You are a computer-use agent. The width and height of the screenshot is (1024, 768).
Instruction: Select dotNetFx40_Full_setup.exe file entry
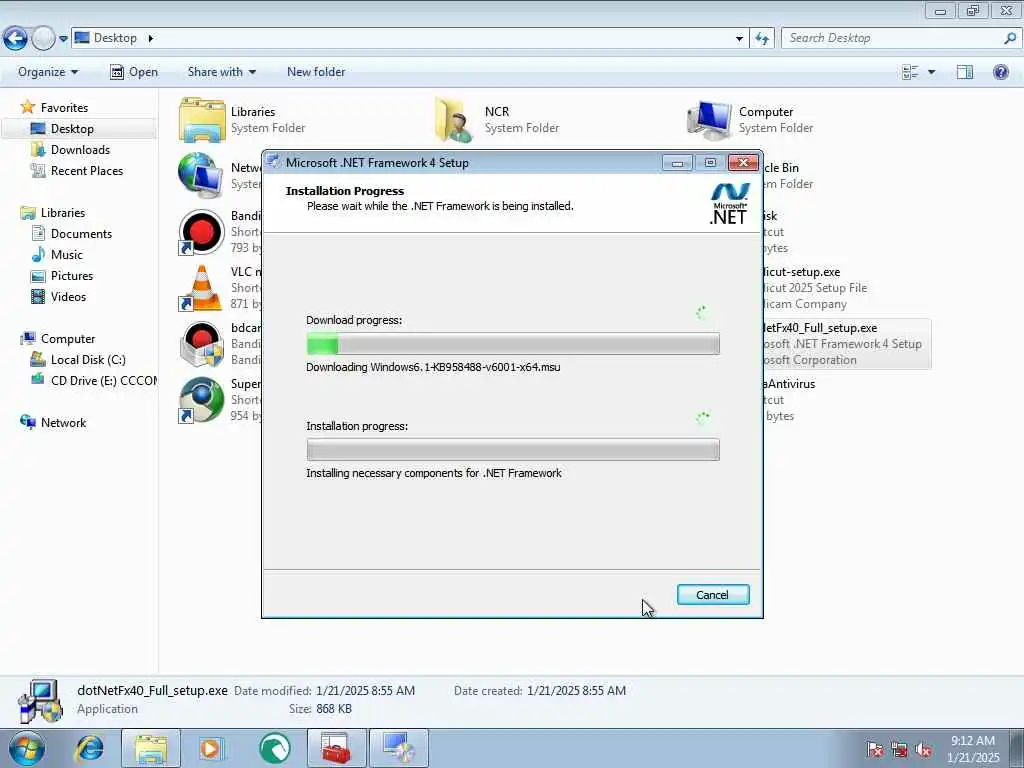pyautogui.click(x=846, y=344)
